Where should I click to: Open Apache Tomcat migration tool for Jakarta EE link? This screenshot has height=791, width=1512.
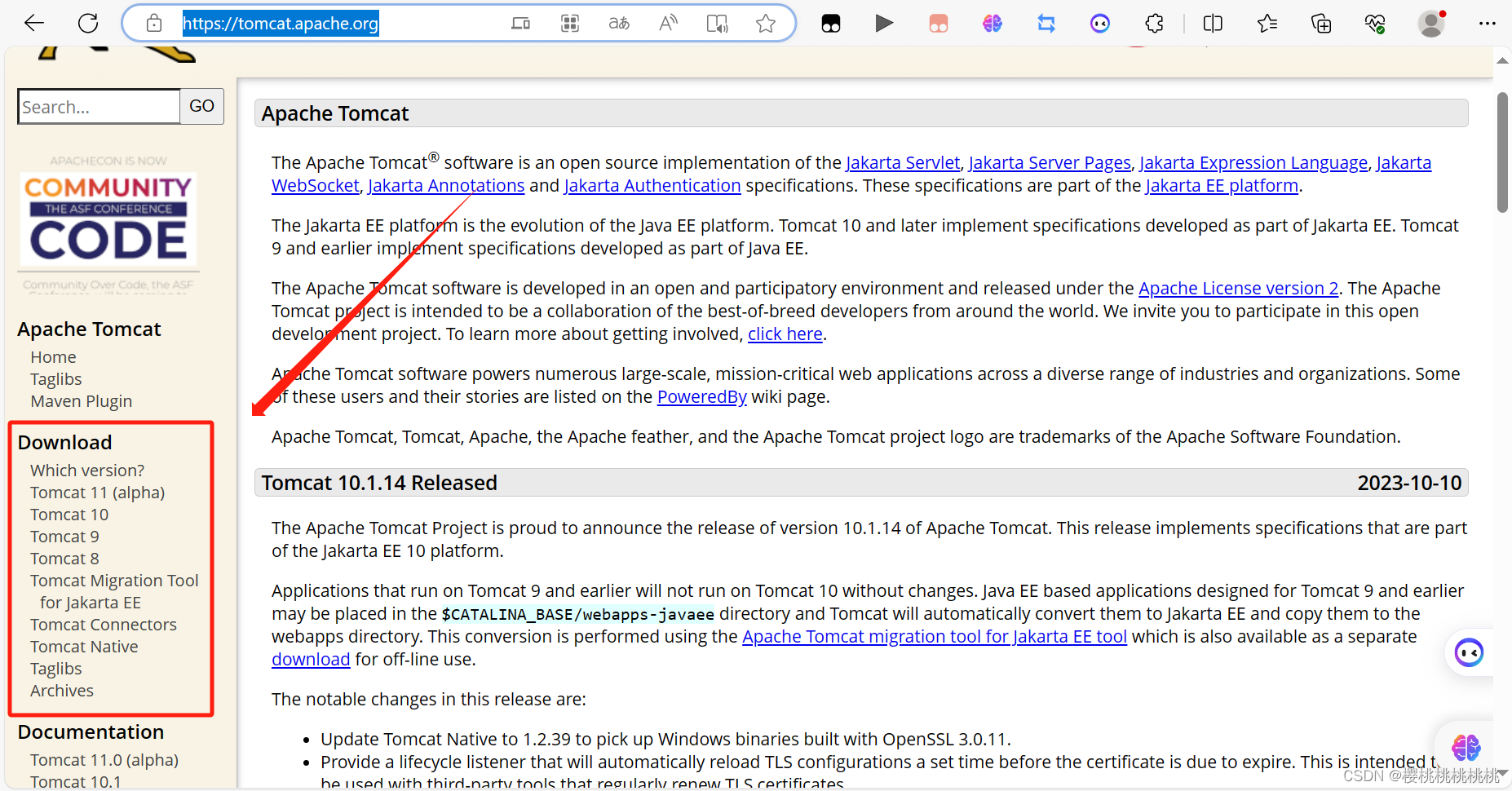point(935,637)
